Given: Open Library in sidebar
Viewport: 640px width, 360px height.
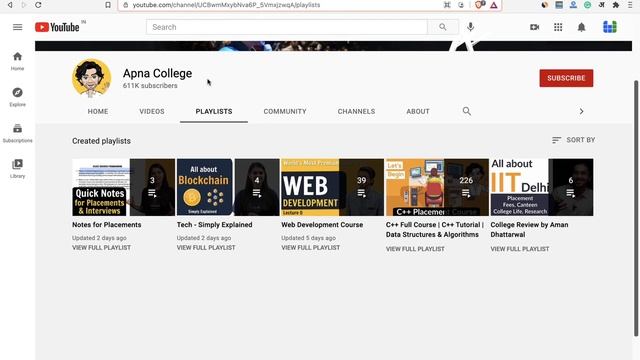Looking at the screenshot, I should tap(18, 169).
